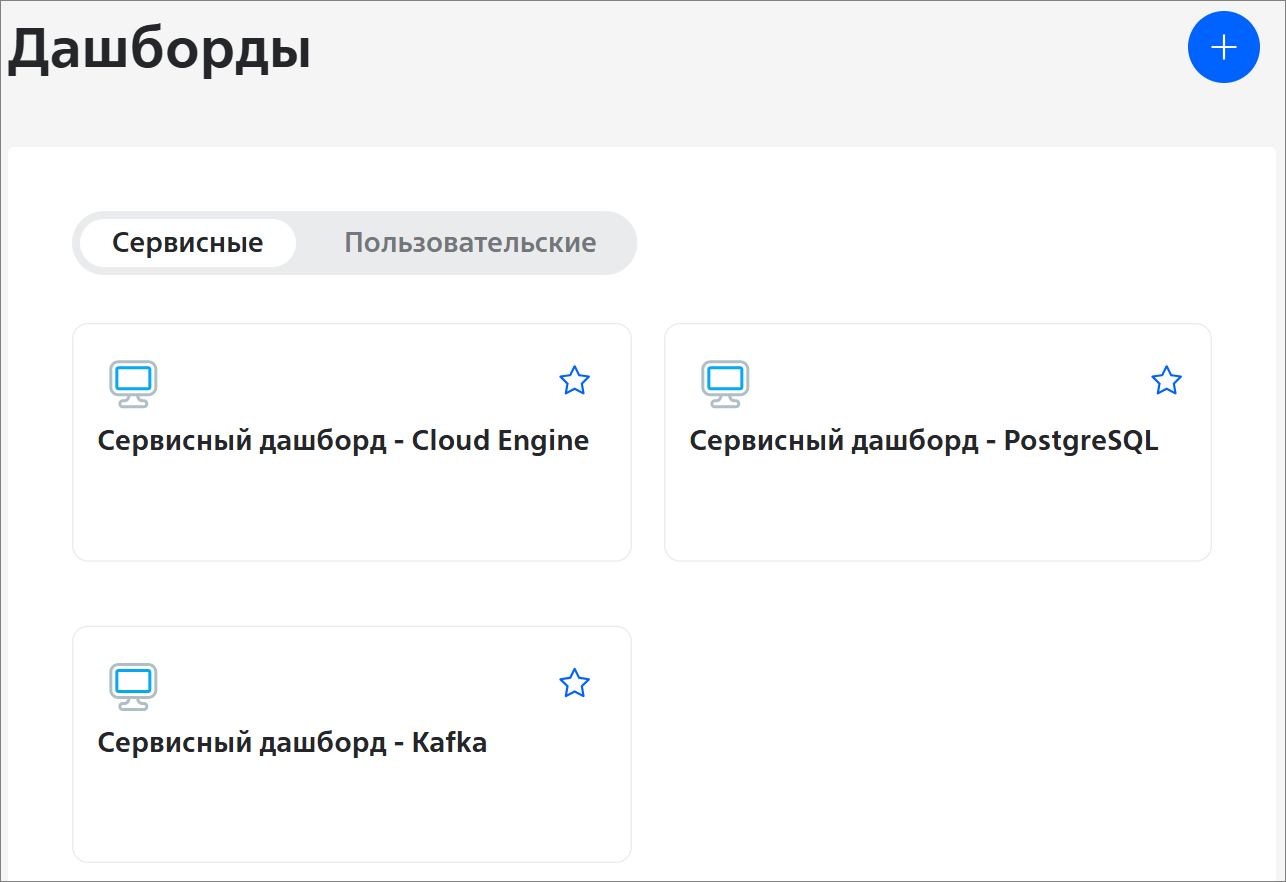The height and width of the screenshot is (882, 1286).
Task: Favorite the PostgreSQL dashboard via its star
Action: [1166, 380]
